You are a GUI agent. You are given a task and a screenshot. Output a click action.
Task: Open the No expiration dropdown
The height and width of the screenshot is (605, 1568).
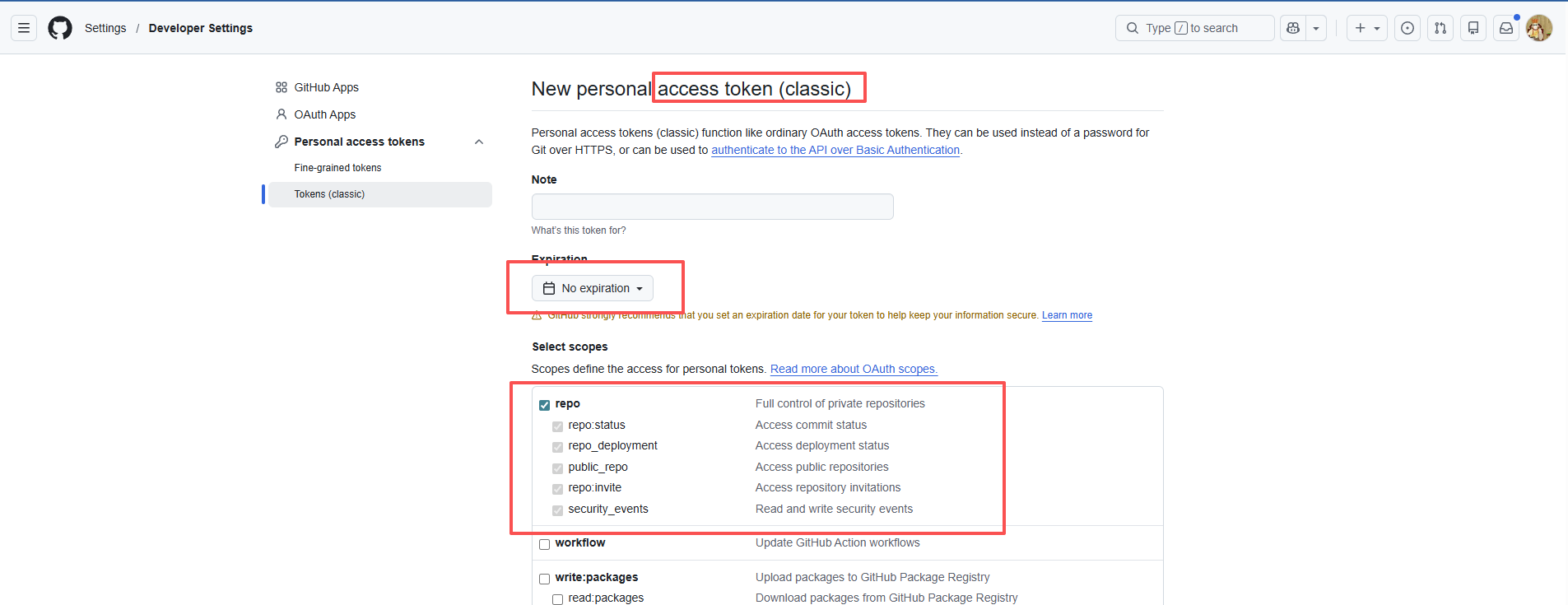click(593, 288)
